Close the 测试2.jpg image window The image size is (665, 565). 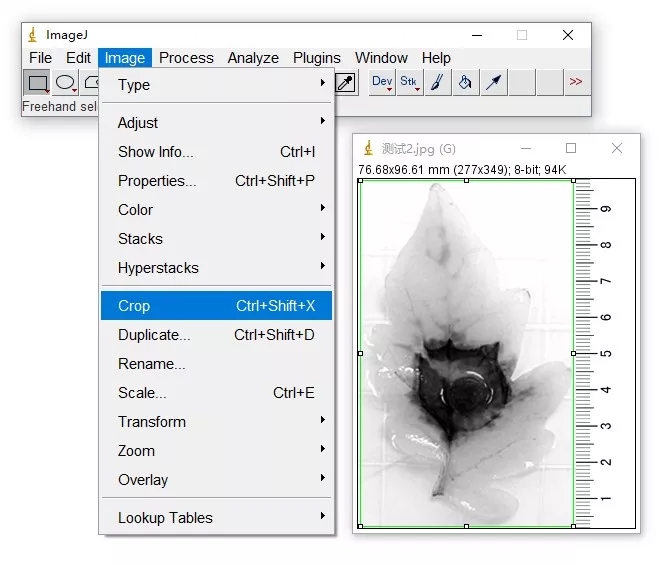coord(617,148)
